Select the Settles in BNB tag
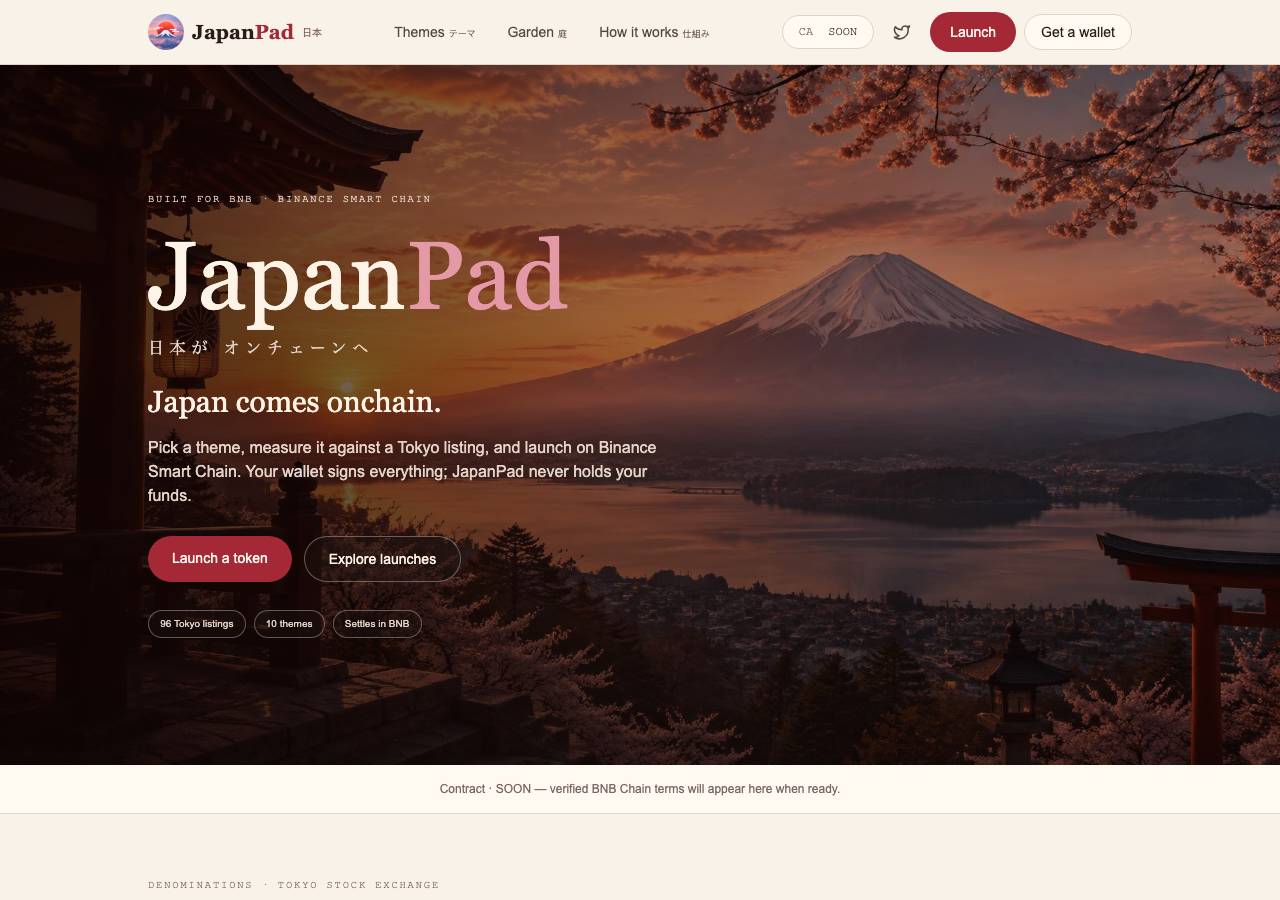The width and height of the screenshot is (1280, 900). click(377, 624)
